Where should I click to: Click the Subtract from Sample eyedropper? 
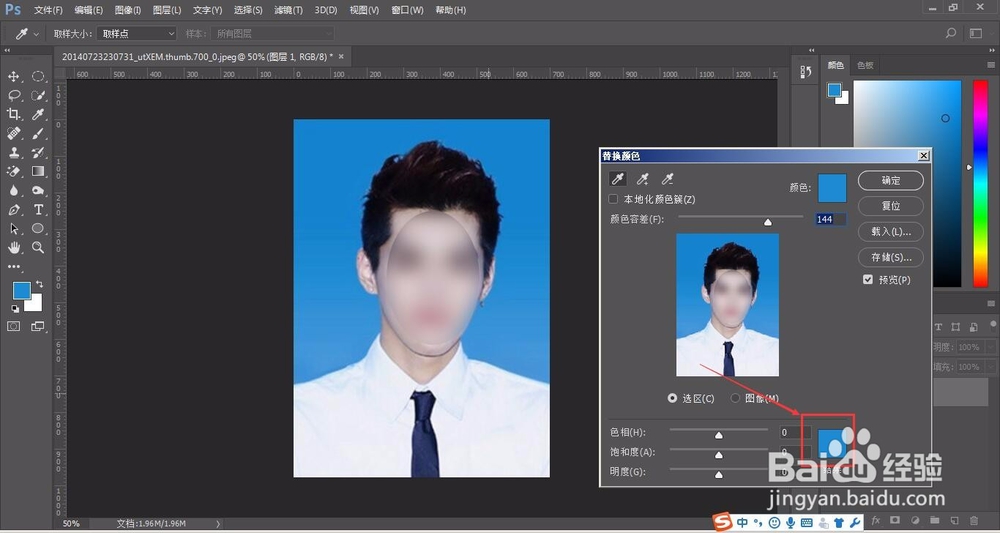(x=667, y=179)
